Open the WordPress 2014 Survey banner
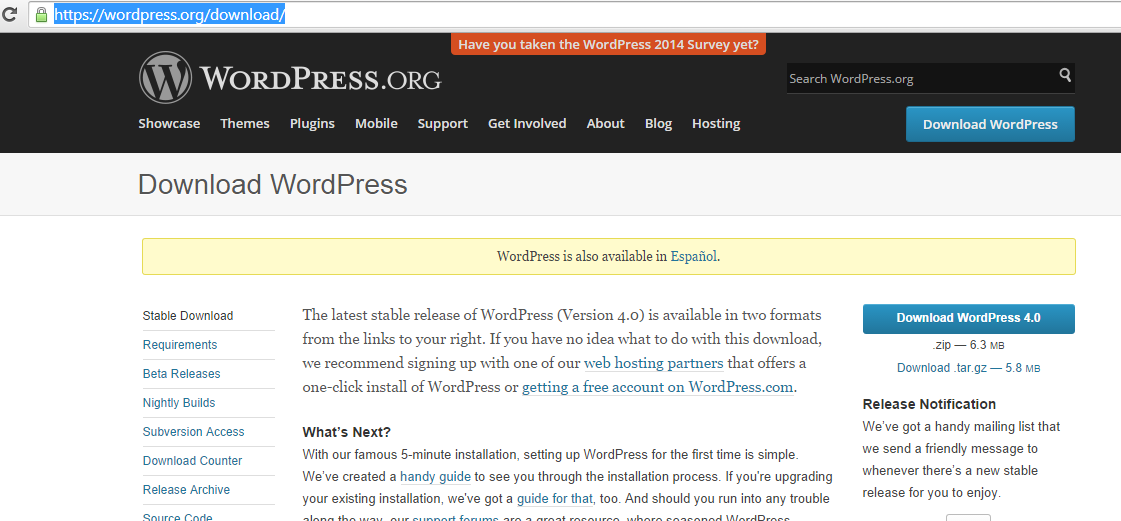 (x=608, y=44)
